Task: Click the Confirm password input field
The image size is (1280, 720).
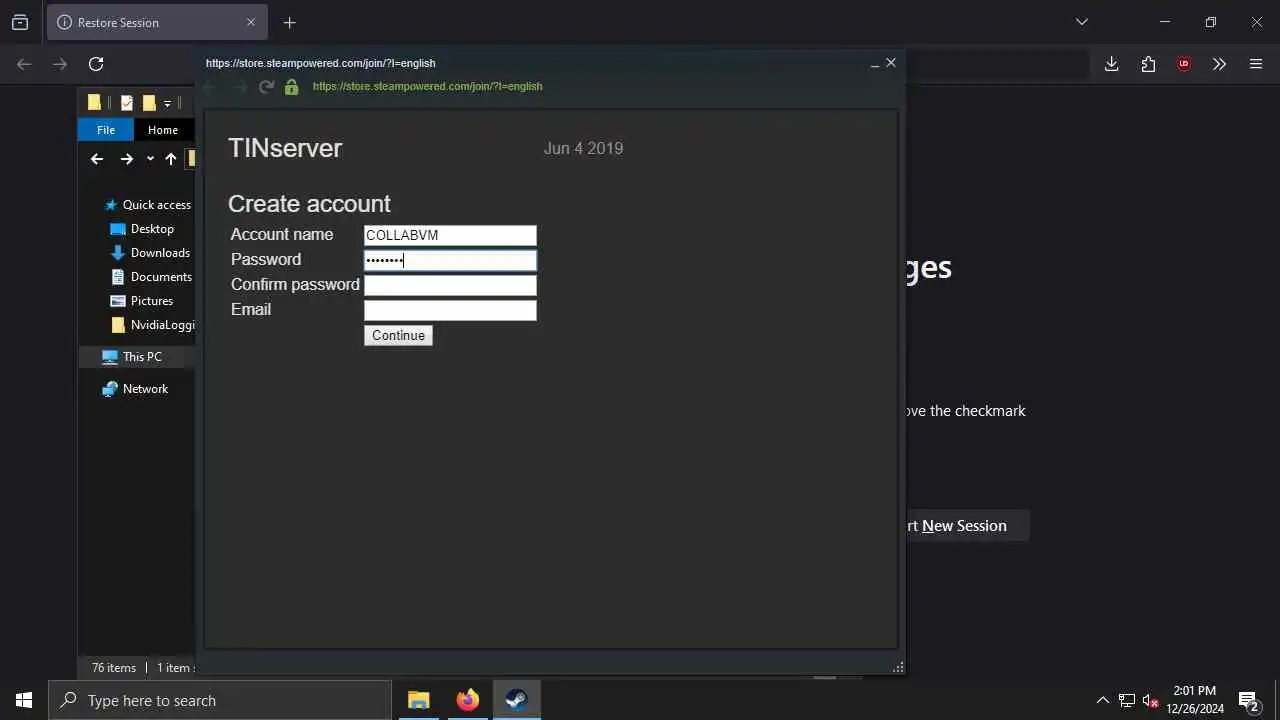Action: tap(450, 285)
